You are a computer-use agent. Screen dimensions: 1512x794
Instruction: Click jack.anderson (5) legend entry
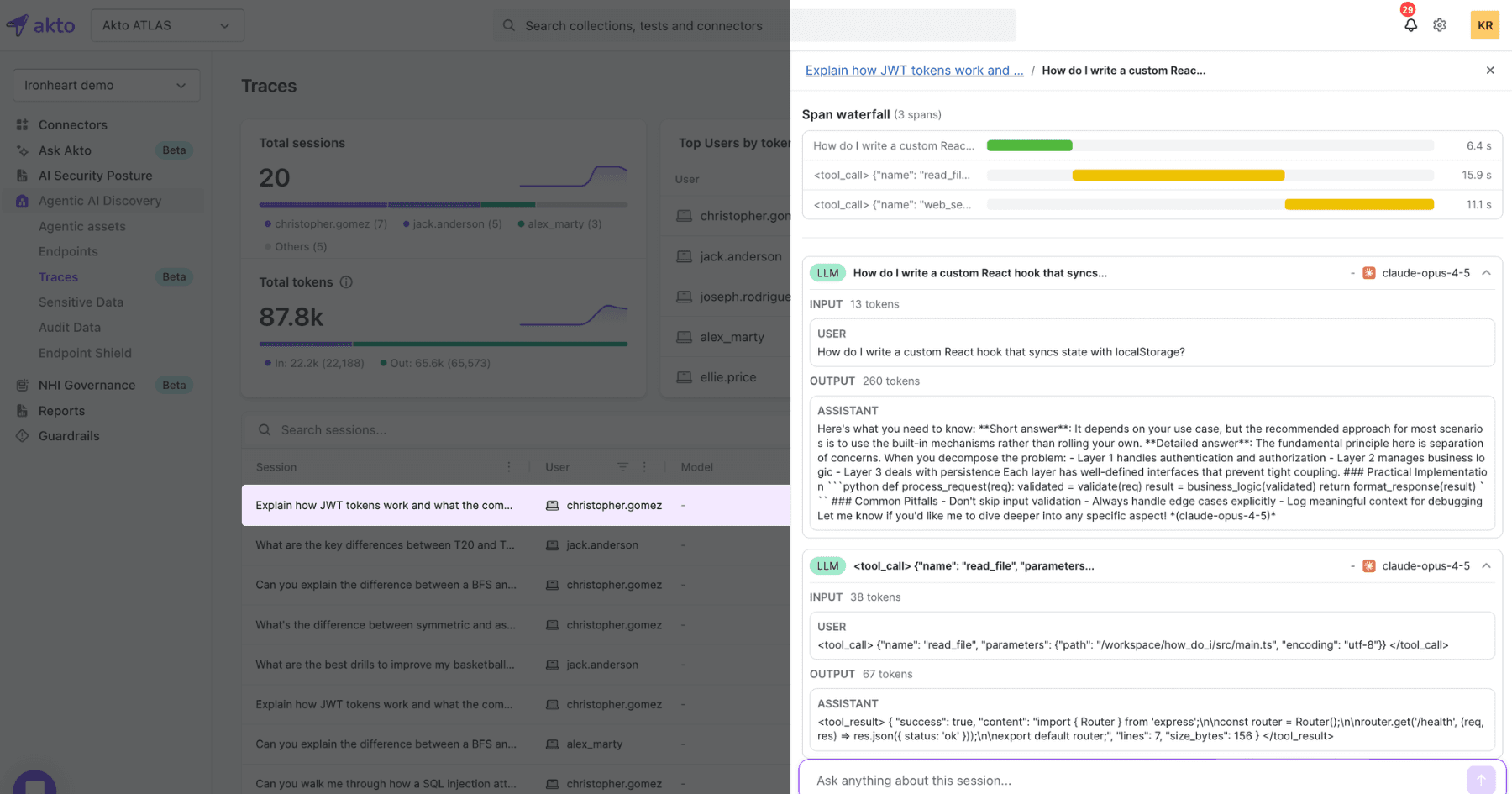tap(453, 224)
